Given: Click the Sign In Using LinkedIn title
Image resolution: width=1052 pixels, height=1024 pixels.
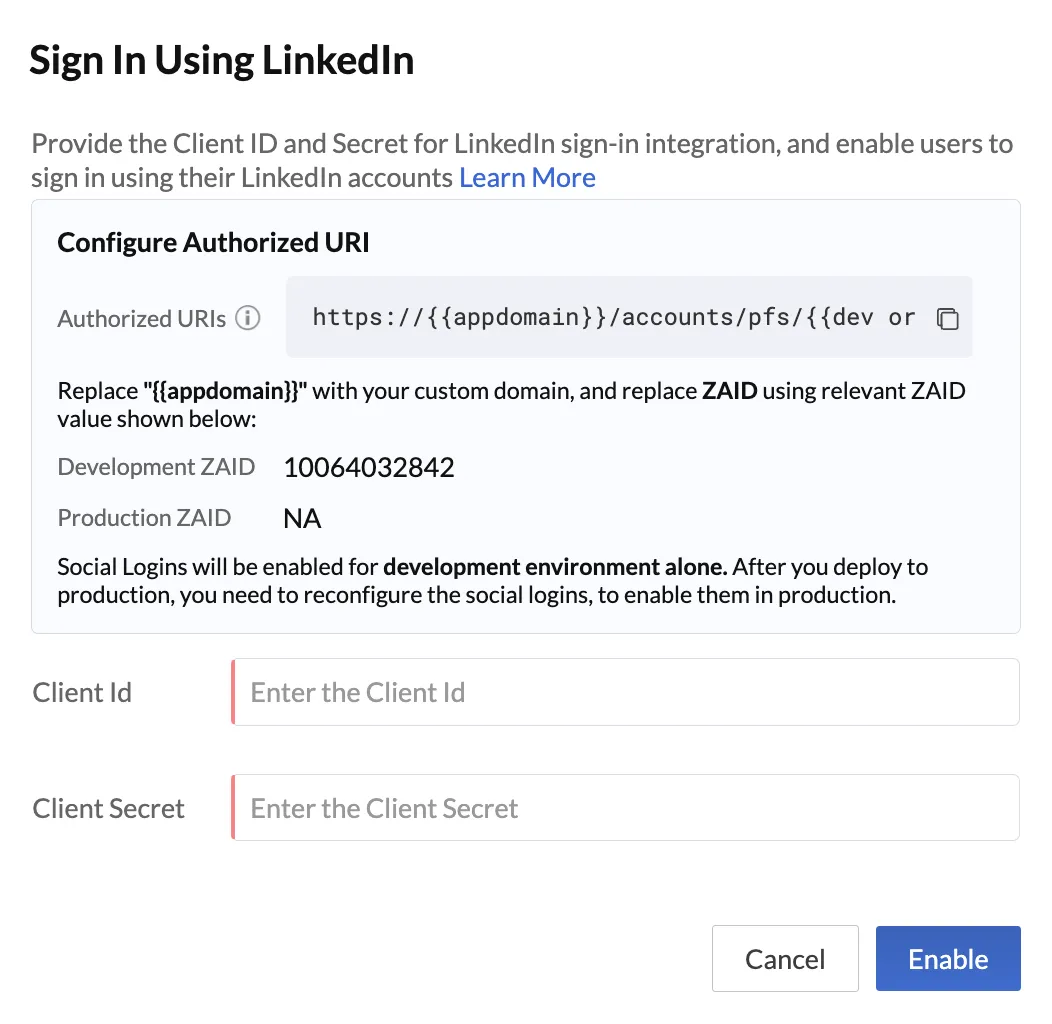Looking at the screenshot, I should (x=221, y=61).
